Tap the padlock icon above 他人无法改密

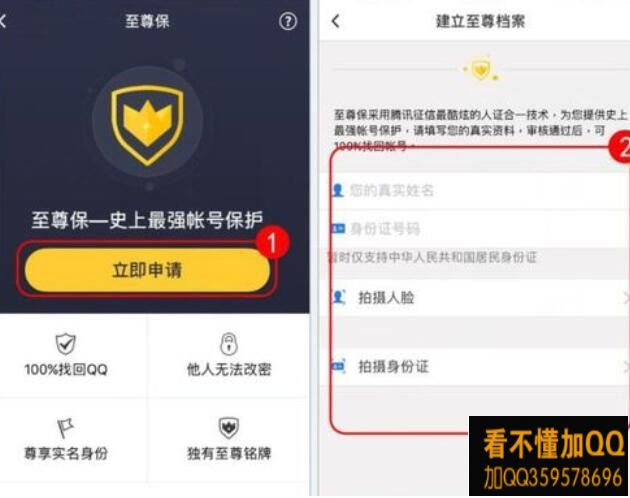pyautogui.click(x=229, y=344)
